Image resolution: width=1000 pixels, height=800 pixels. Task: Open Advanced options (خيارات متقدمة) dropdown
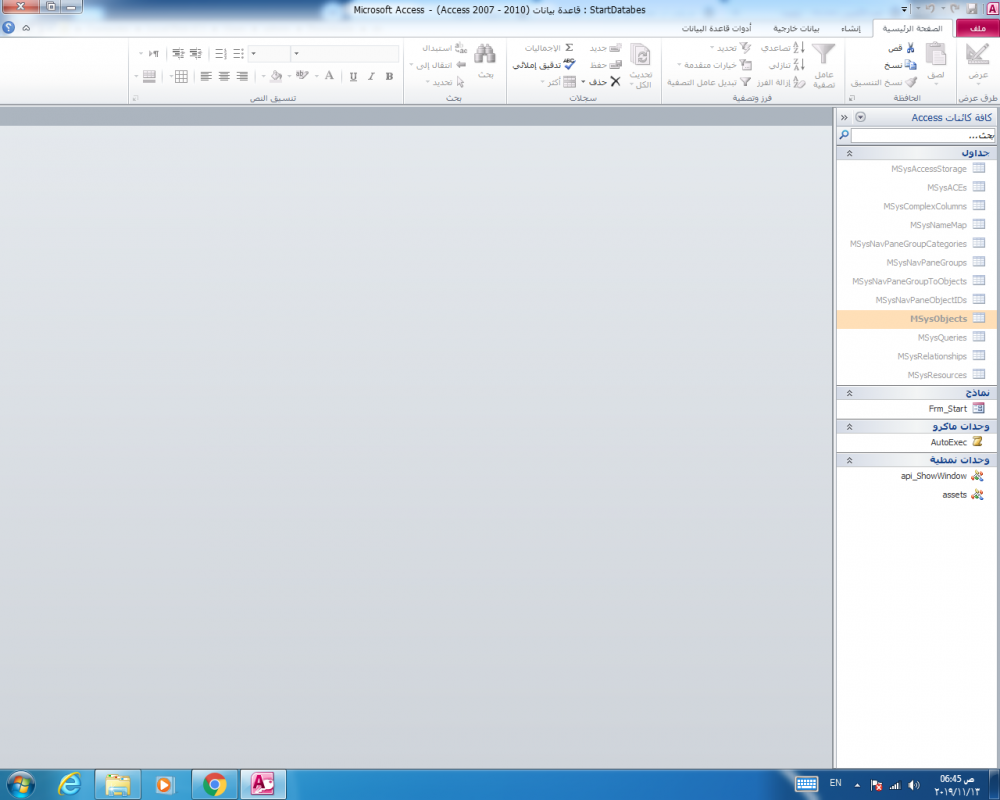pyautogui.click(x=714, y=65)
